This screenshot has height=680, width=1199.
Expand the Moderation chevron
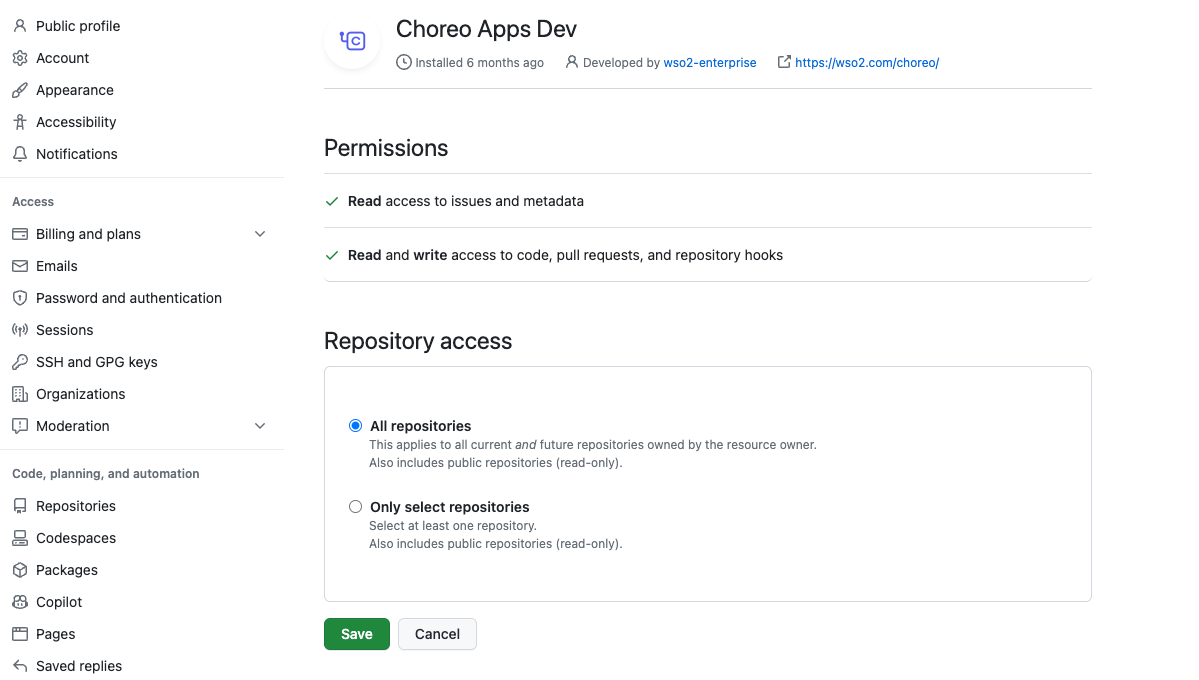tap(260, 426)
